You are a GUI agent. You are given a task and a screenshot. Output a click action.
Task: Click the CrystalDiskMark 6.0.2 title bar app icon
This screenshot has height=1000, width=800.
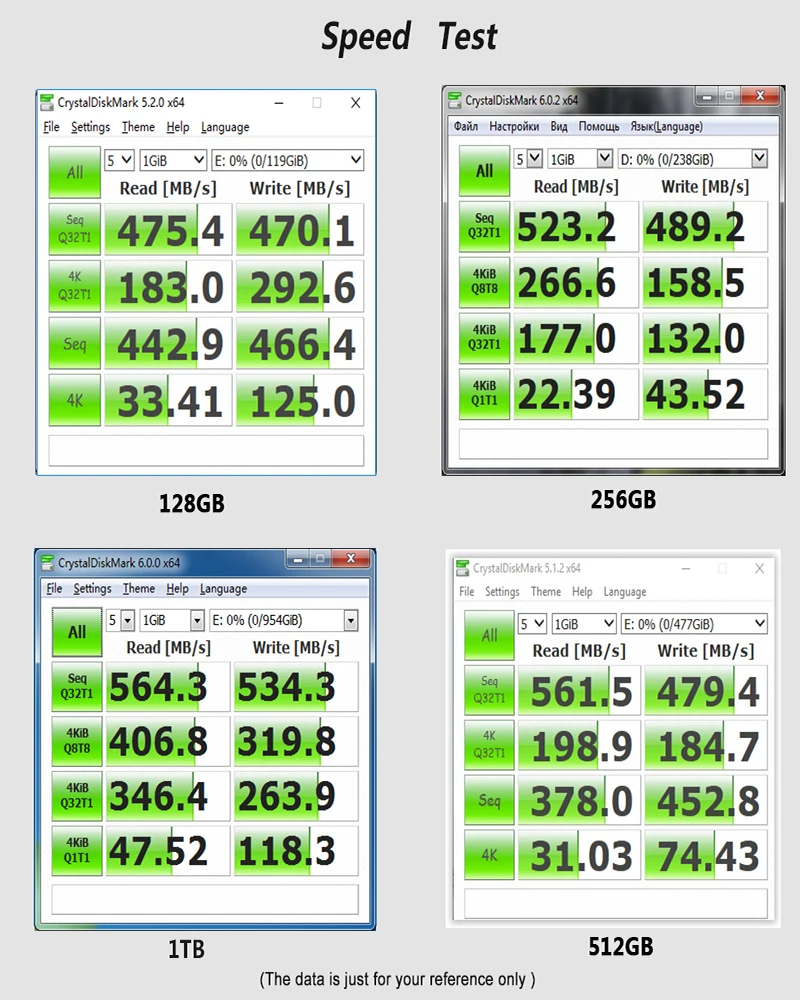point(454,100)
